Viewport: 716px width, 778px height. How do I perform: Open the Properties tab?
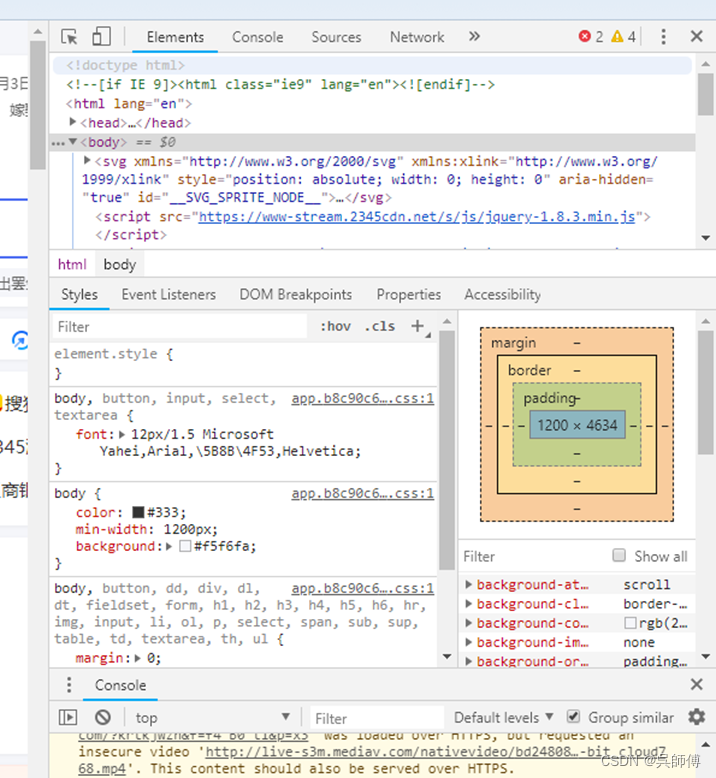408,294
